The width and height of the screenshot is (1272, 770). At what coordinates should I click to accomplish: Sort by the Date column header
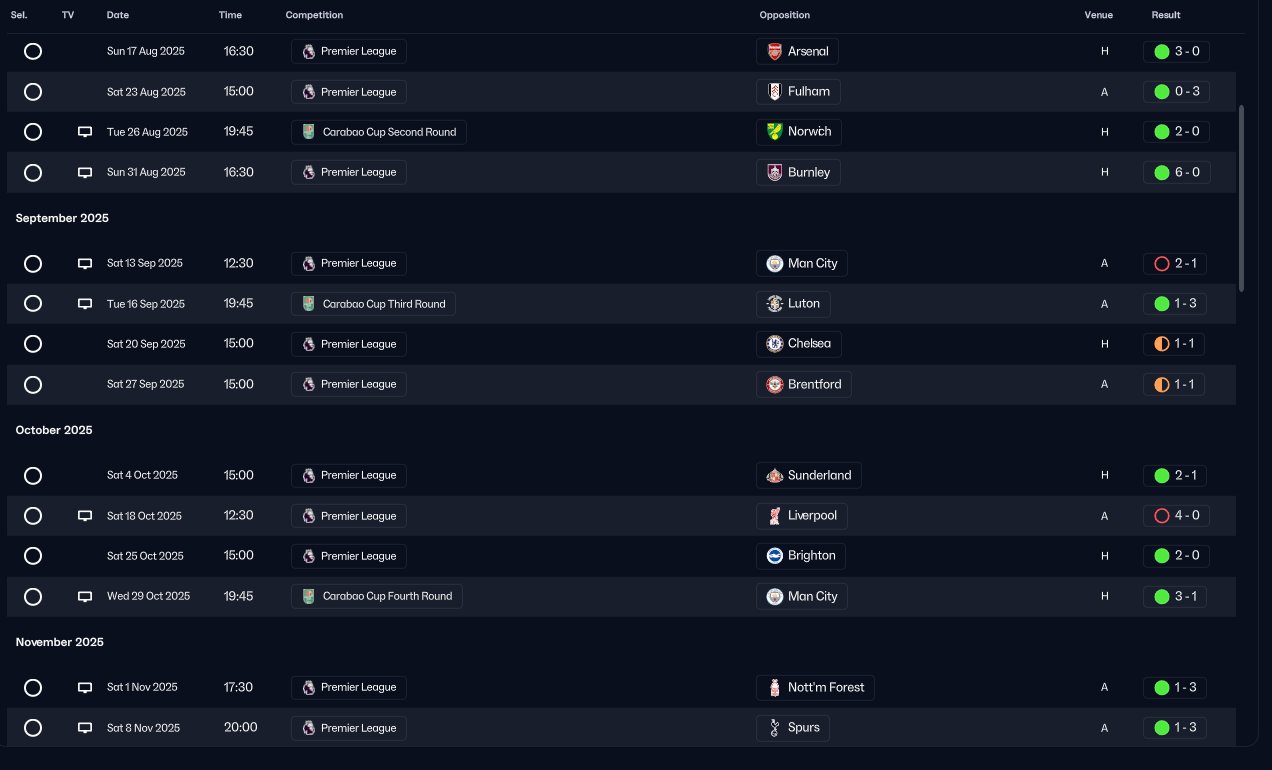(118, 15)
